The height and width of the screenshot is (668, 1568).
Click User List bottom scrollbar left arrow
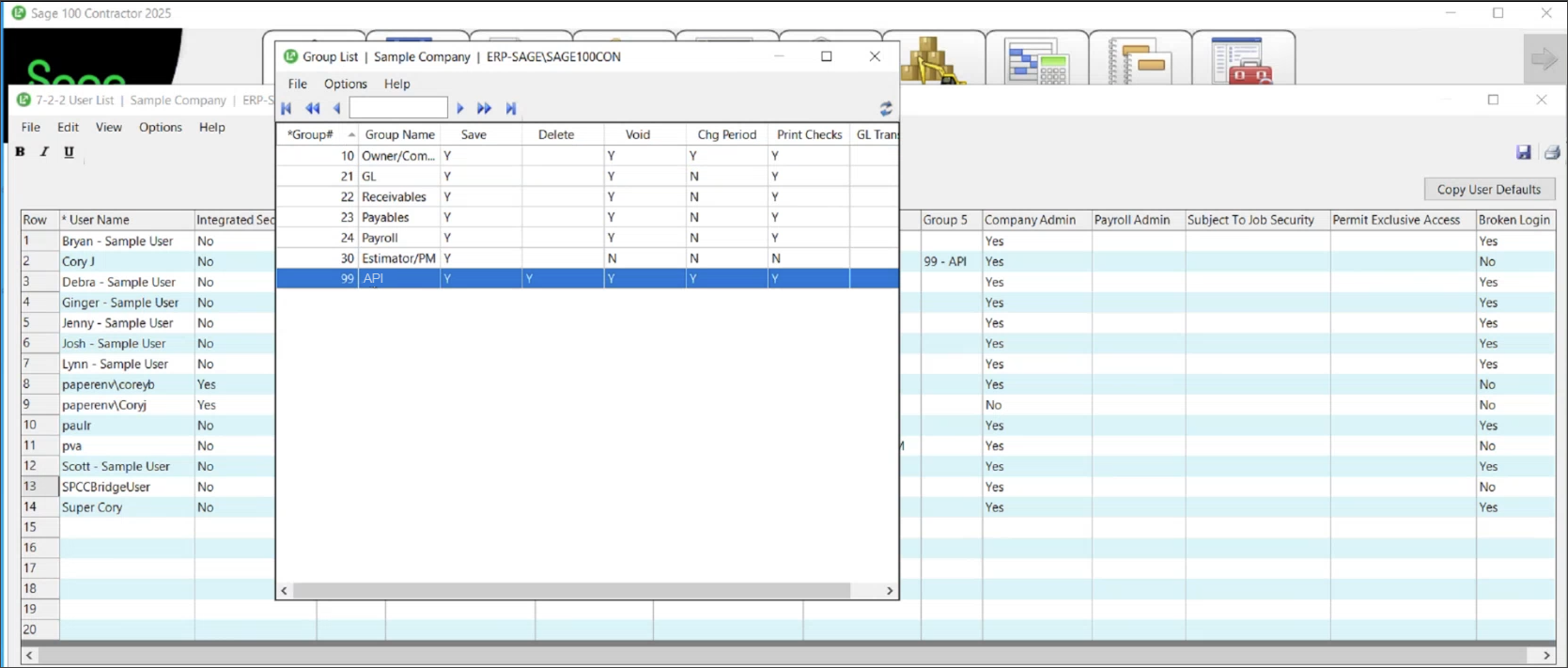pyautogui.click(x=29, y=655)
